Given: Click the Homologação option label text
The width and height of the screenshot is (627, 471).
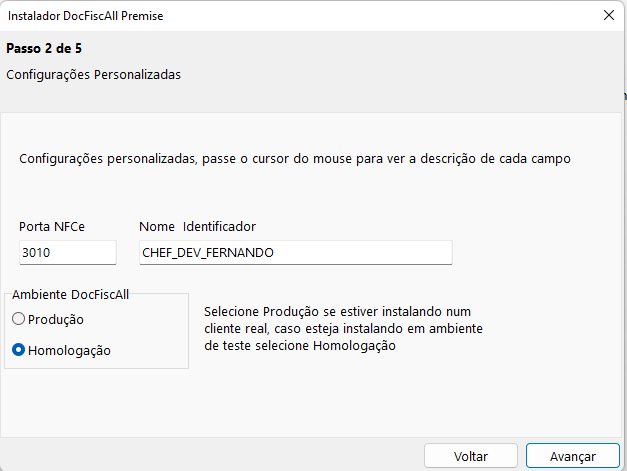Looking at the screenshot, I should pyautogui.click(x=69, y=351).
